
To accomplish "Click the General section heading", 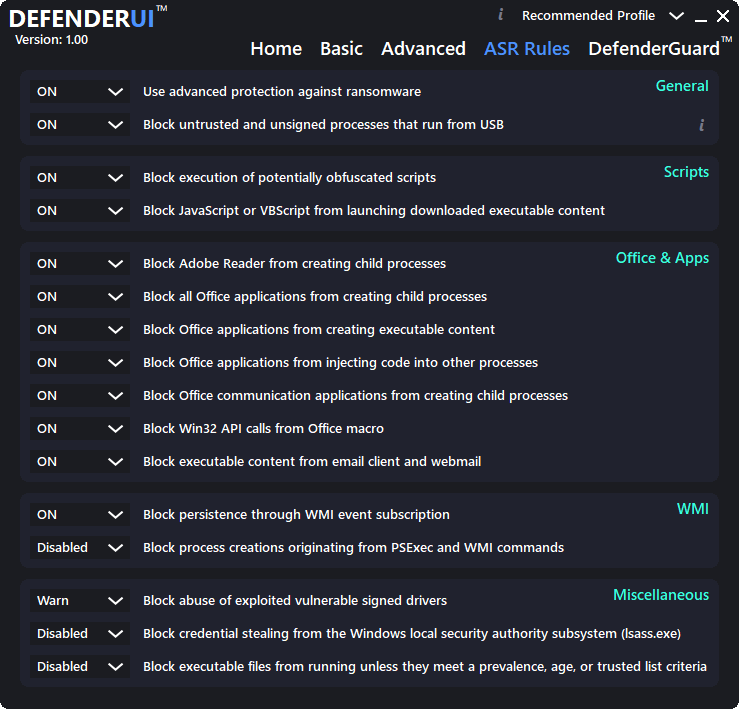I will [x=682, y=86].
